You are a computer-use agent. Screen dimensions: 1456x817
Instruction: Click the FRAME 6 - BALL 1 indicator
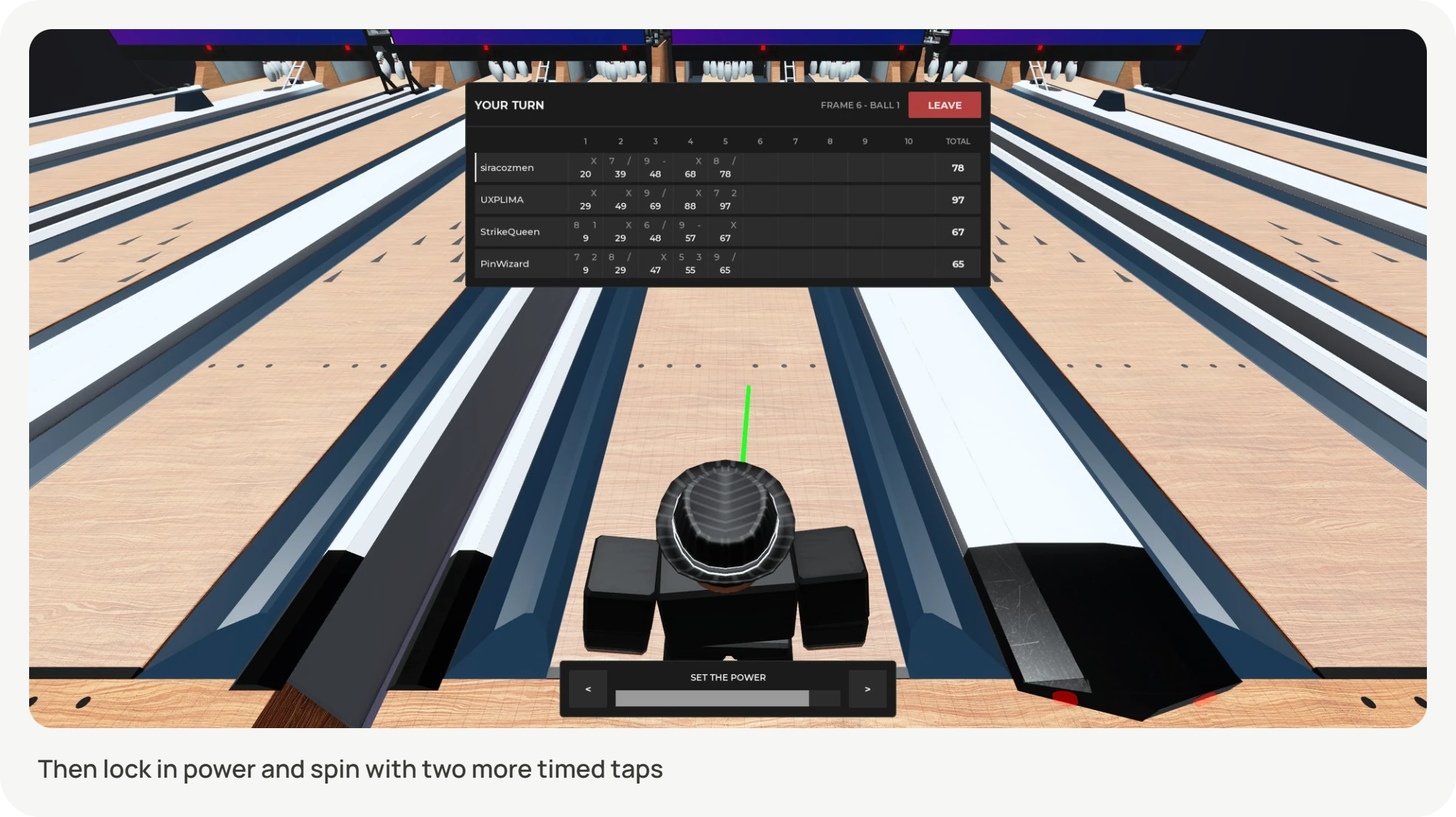tap(860, 105)
